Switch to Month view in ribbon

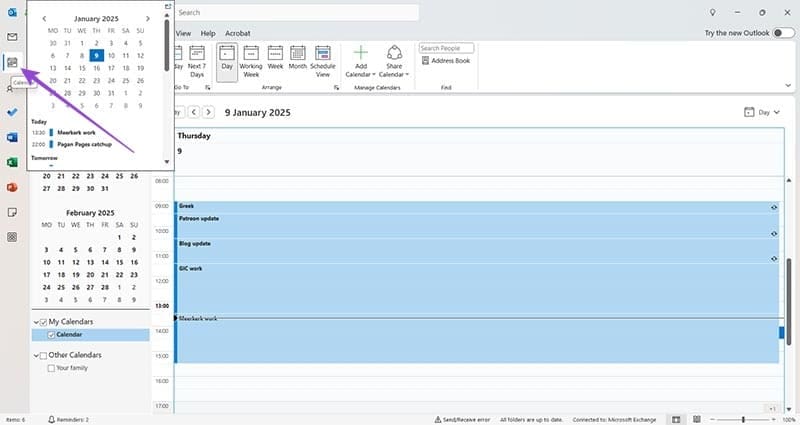tap(297, 58)
